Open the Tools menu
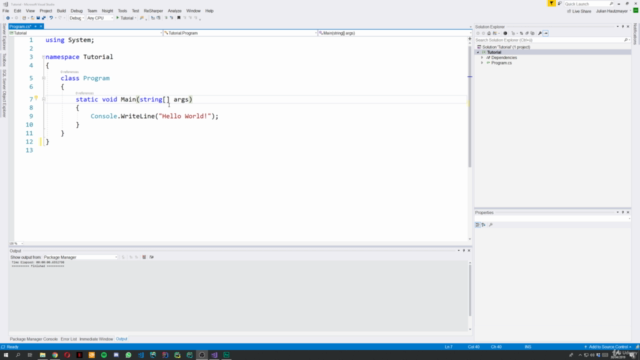Viewport: 640px width, 360px height. (122, 11)
